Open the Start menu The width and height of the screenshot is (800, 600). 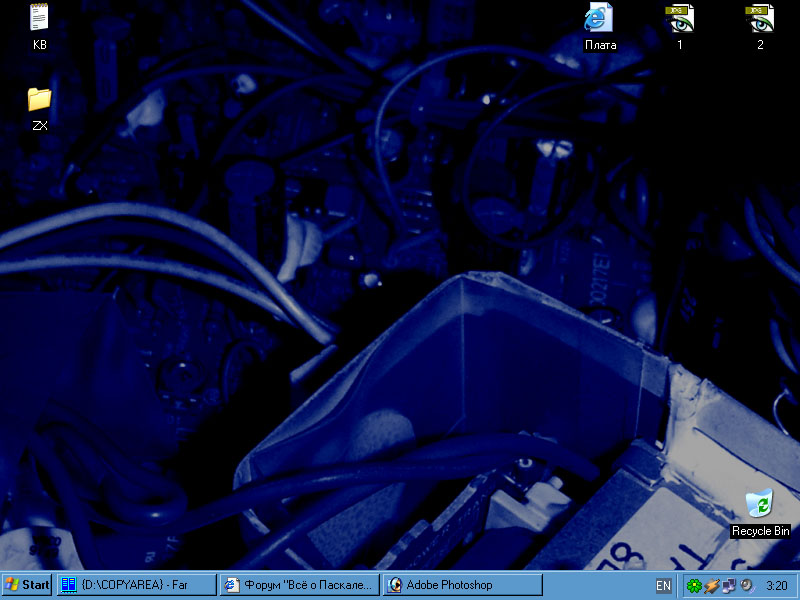pos(27,585)
